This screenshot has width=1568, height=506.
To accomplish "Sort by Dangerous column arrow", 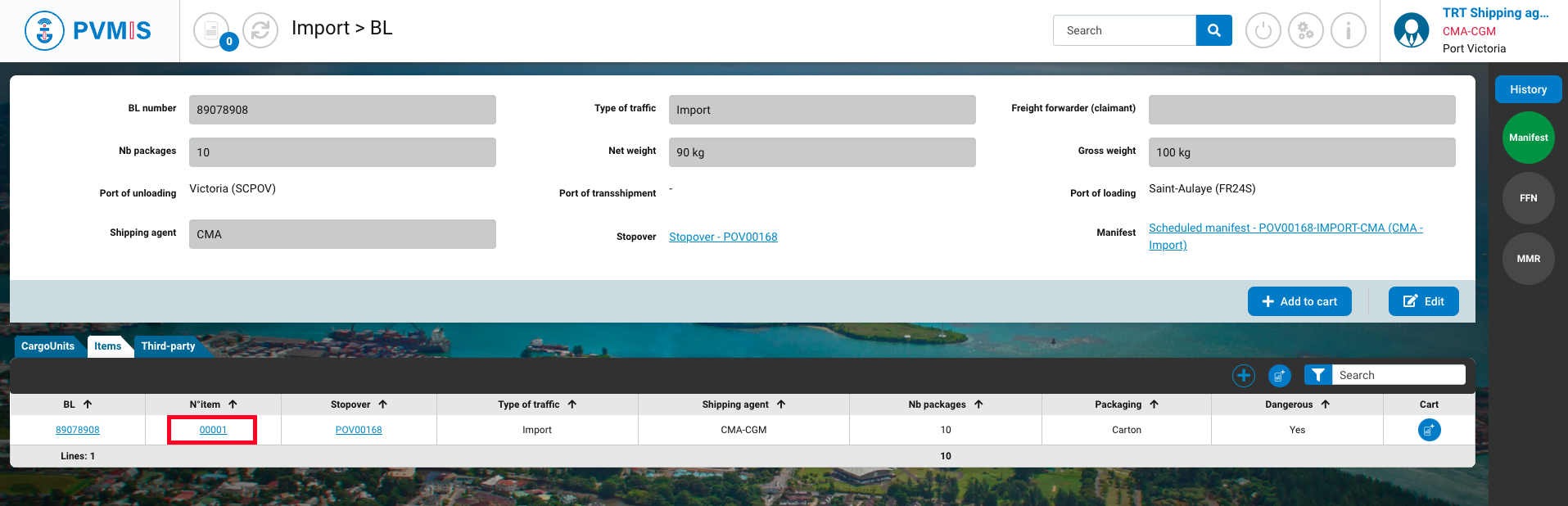I will click(x=1325, y=404).
